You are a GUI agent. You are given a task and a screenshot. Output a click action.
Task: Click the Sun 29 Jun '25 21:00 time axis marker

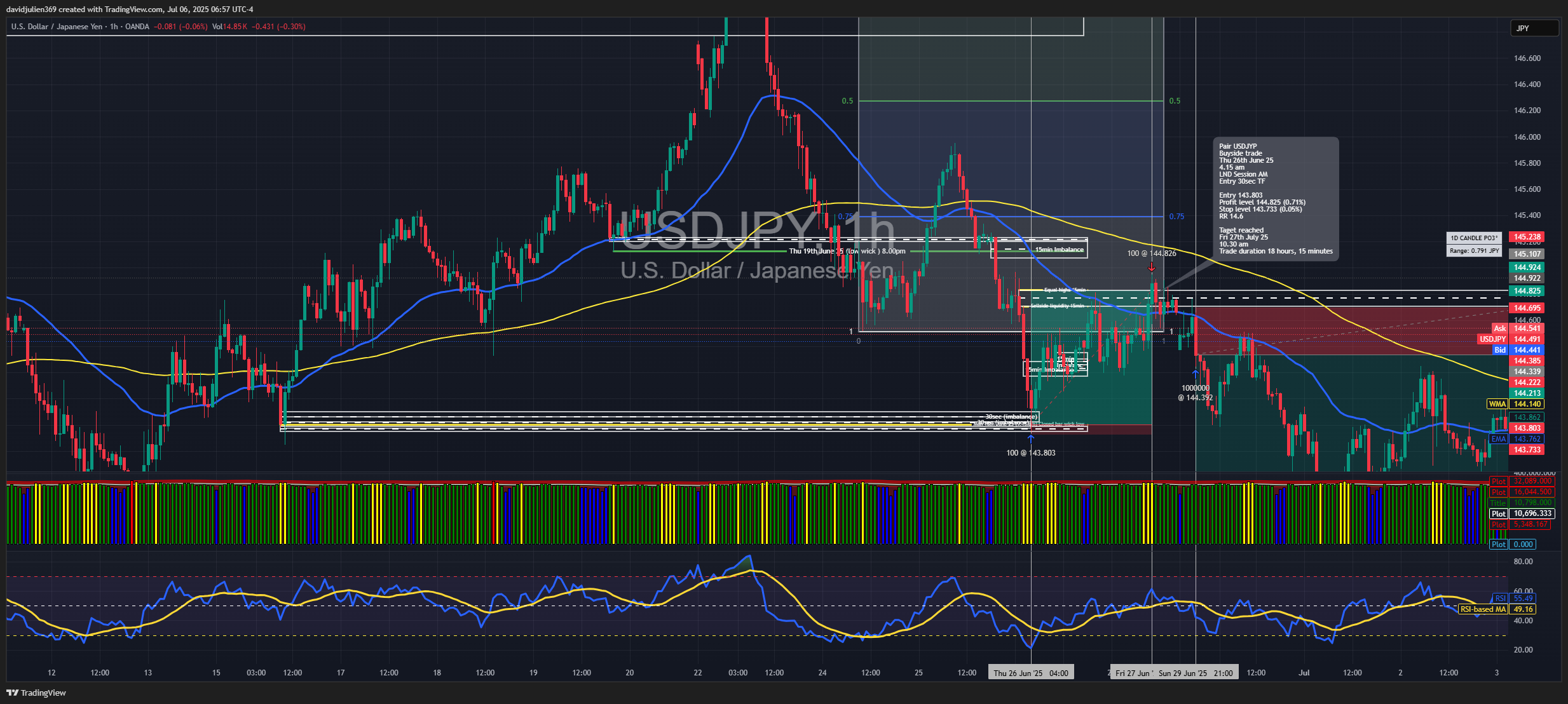click(1195, 673)
